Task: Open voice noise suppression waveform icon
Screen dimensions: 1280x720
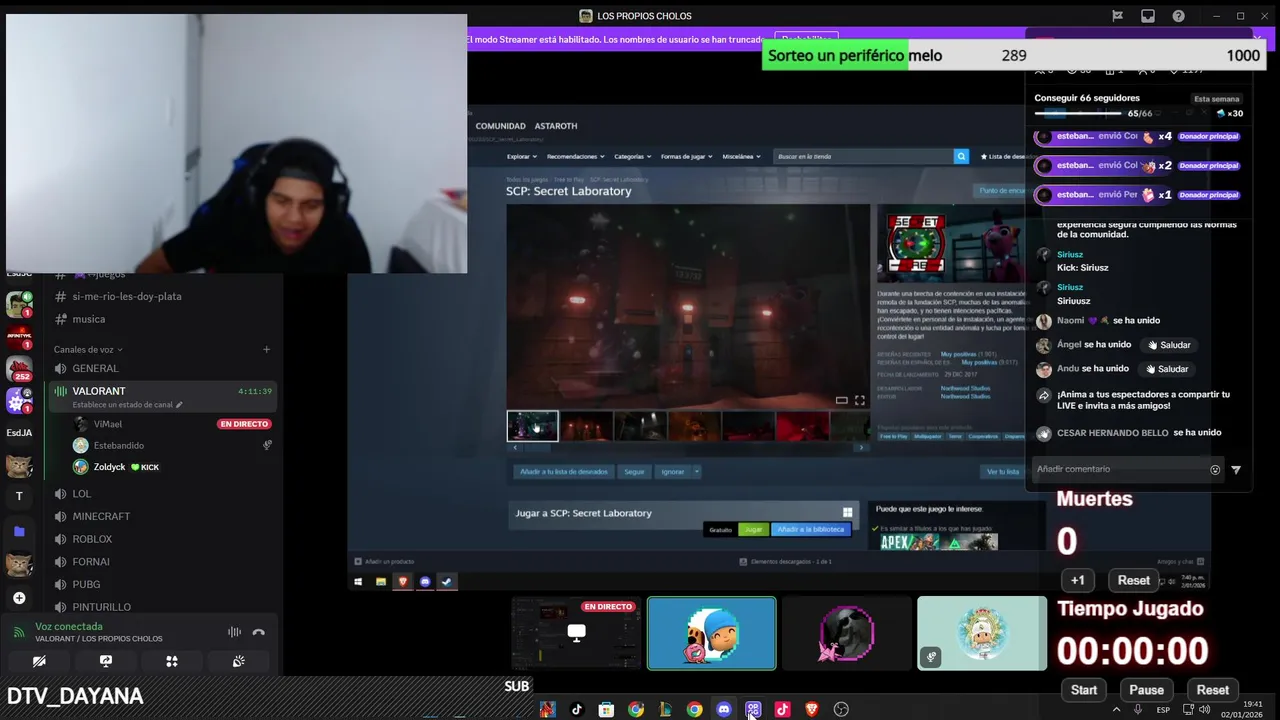Action: pos(234,632)
